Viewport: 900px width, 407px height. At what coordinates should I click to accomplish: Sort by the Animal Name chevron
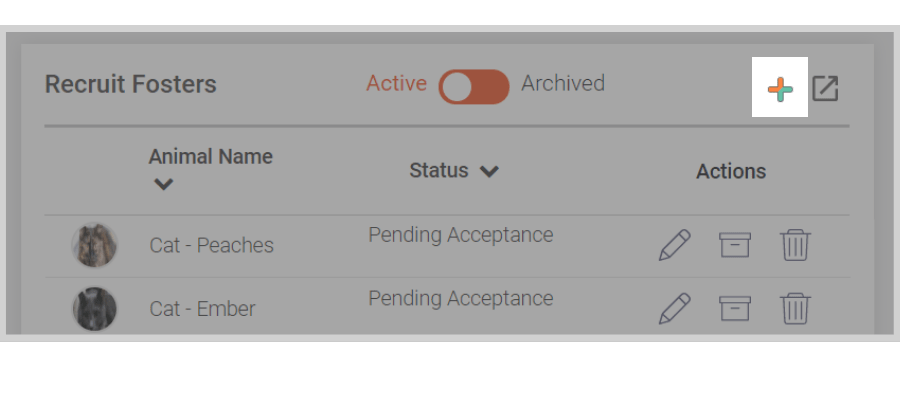164,185
